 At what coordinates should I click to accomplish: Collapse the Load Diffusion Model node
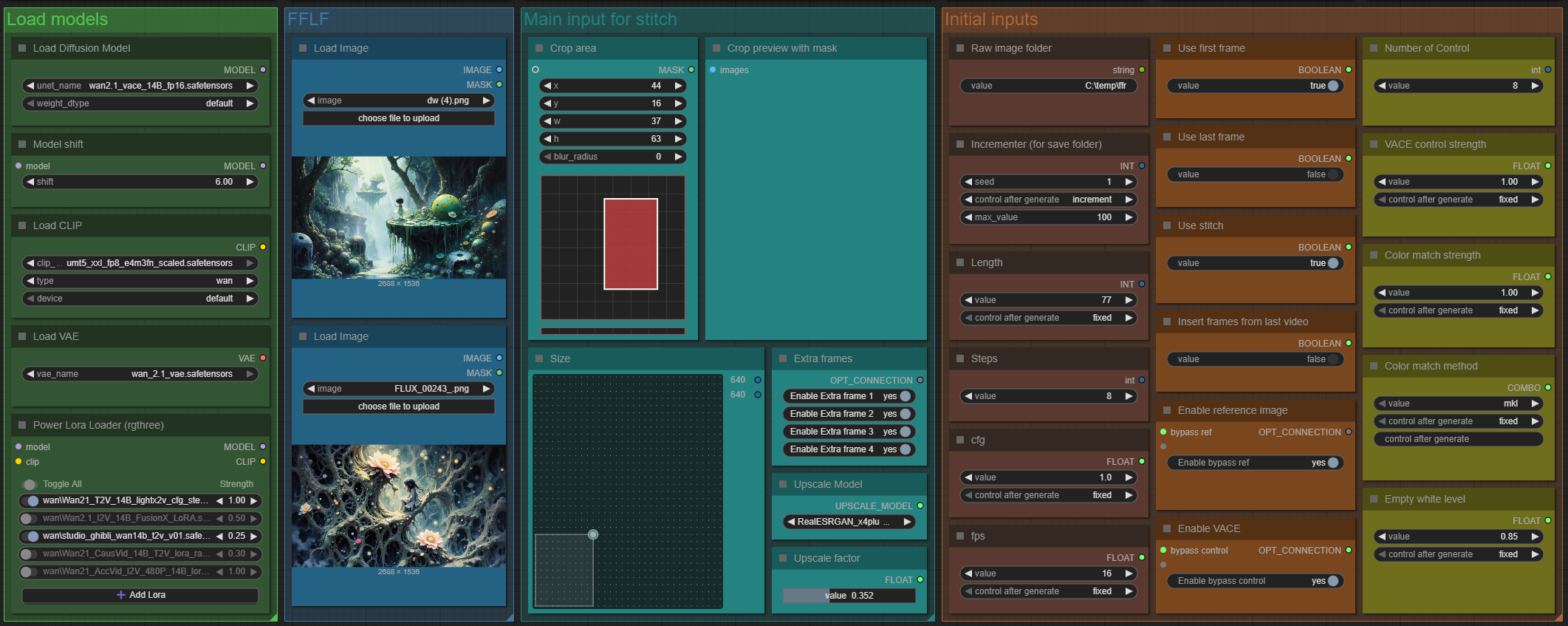pyautogui.click(x=22, y=48)
